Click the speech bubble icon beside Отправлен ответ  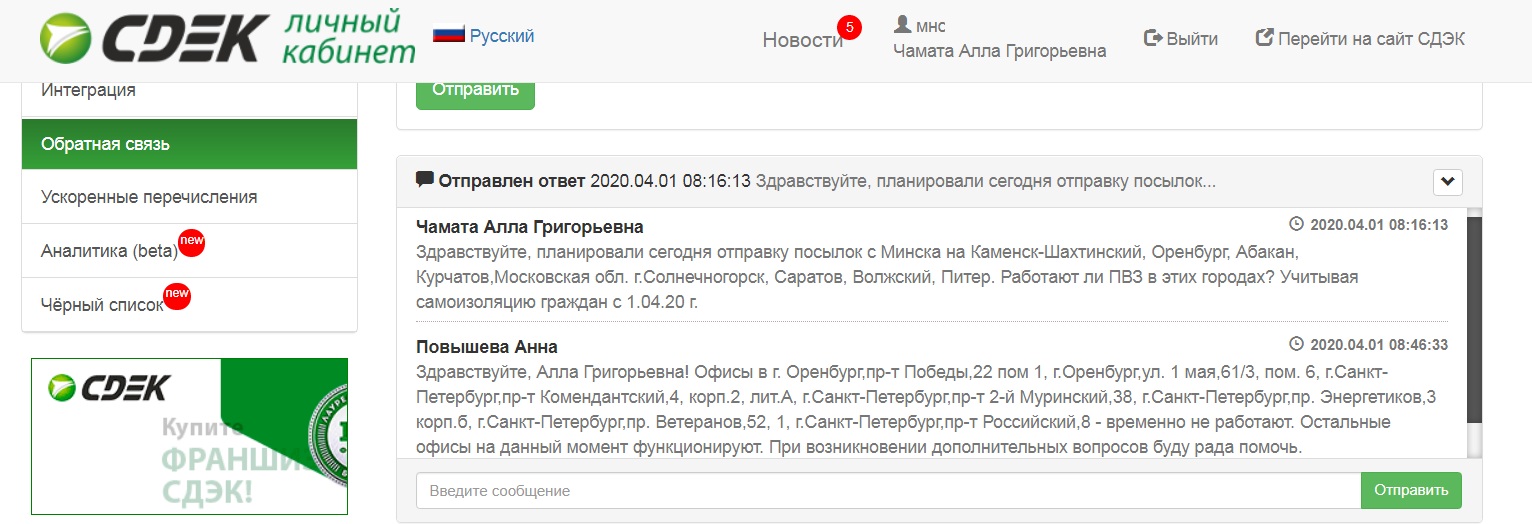[x=425, y=180]
